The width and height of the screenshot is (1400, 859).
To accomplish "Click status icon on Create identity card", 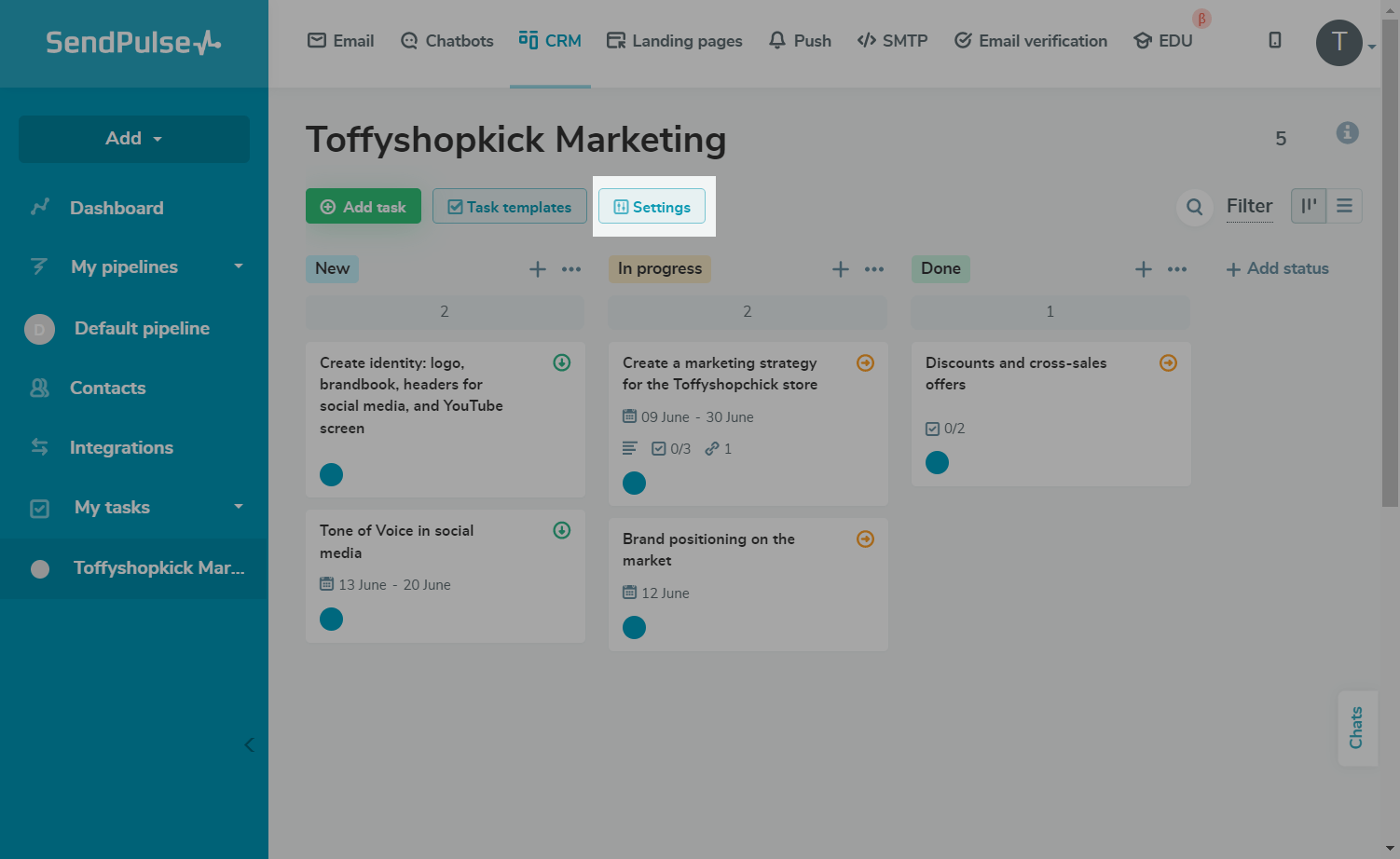I will tap(562, 362).
